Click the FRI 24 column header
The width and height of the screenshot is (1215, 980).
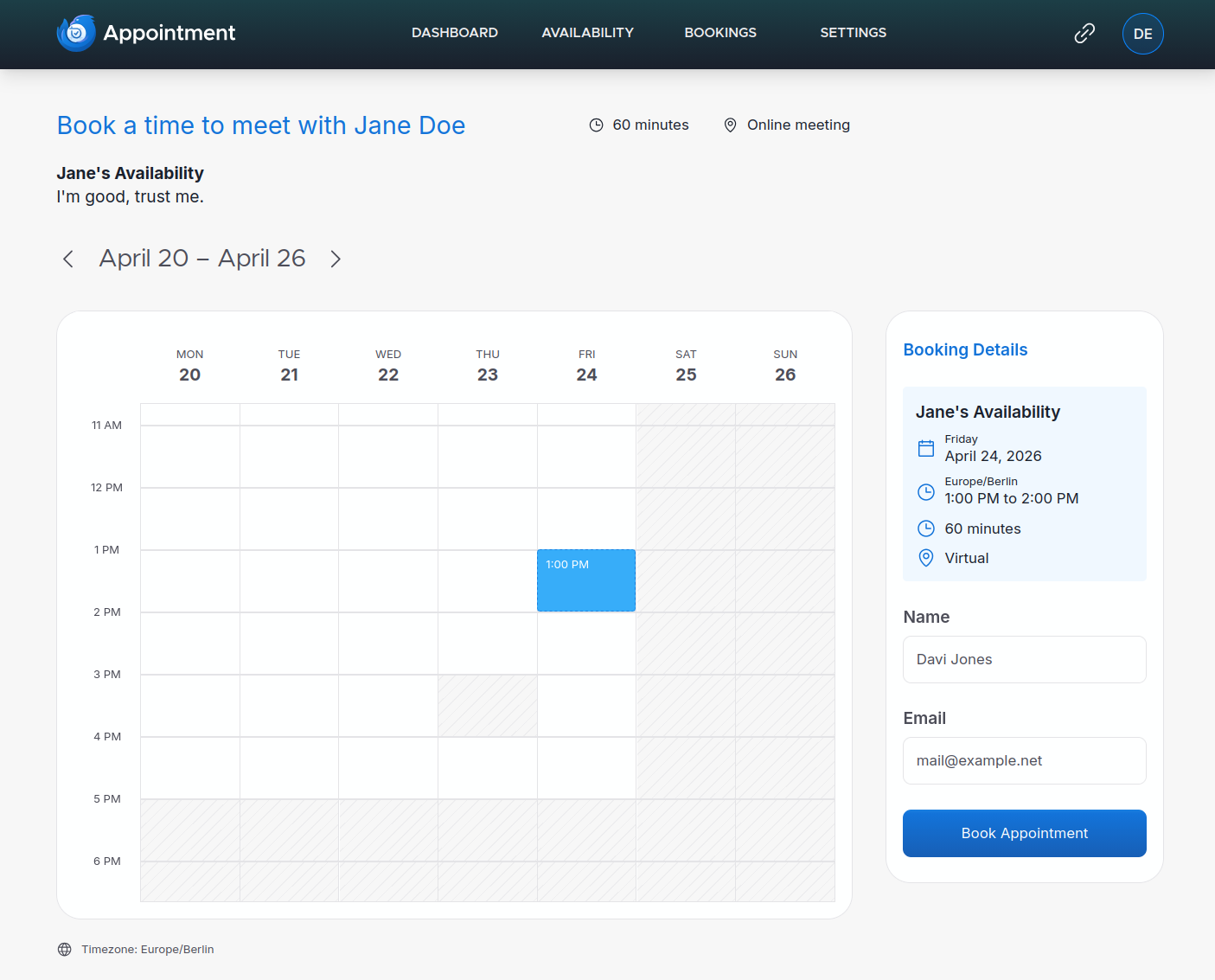586,365
